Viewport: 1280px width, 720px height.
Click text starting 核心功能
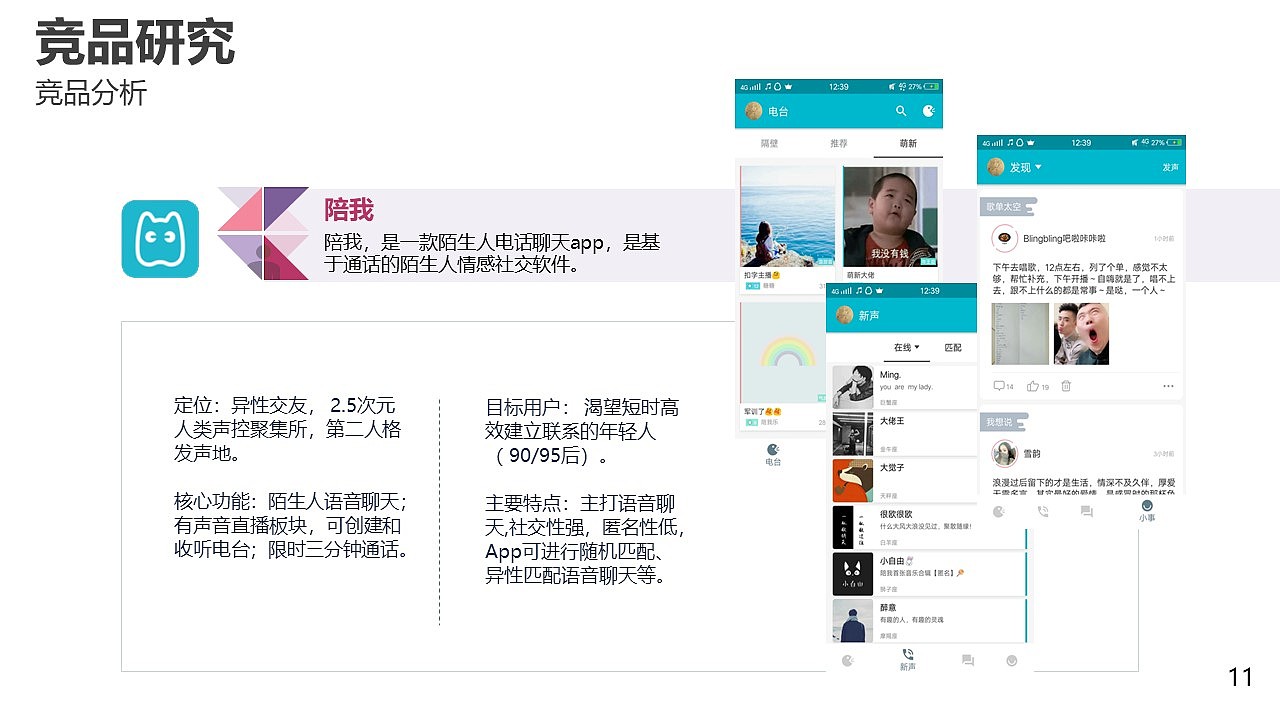(x=292, y=526)
